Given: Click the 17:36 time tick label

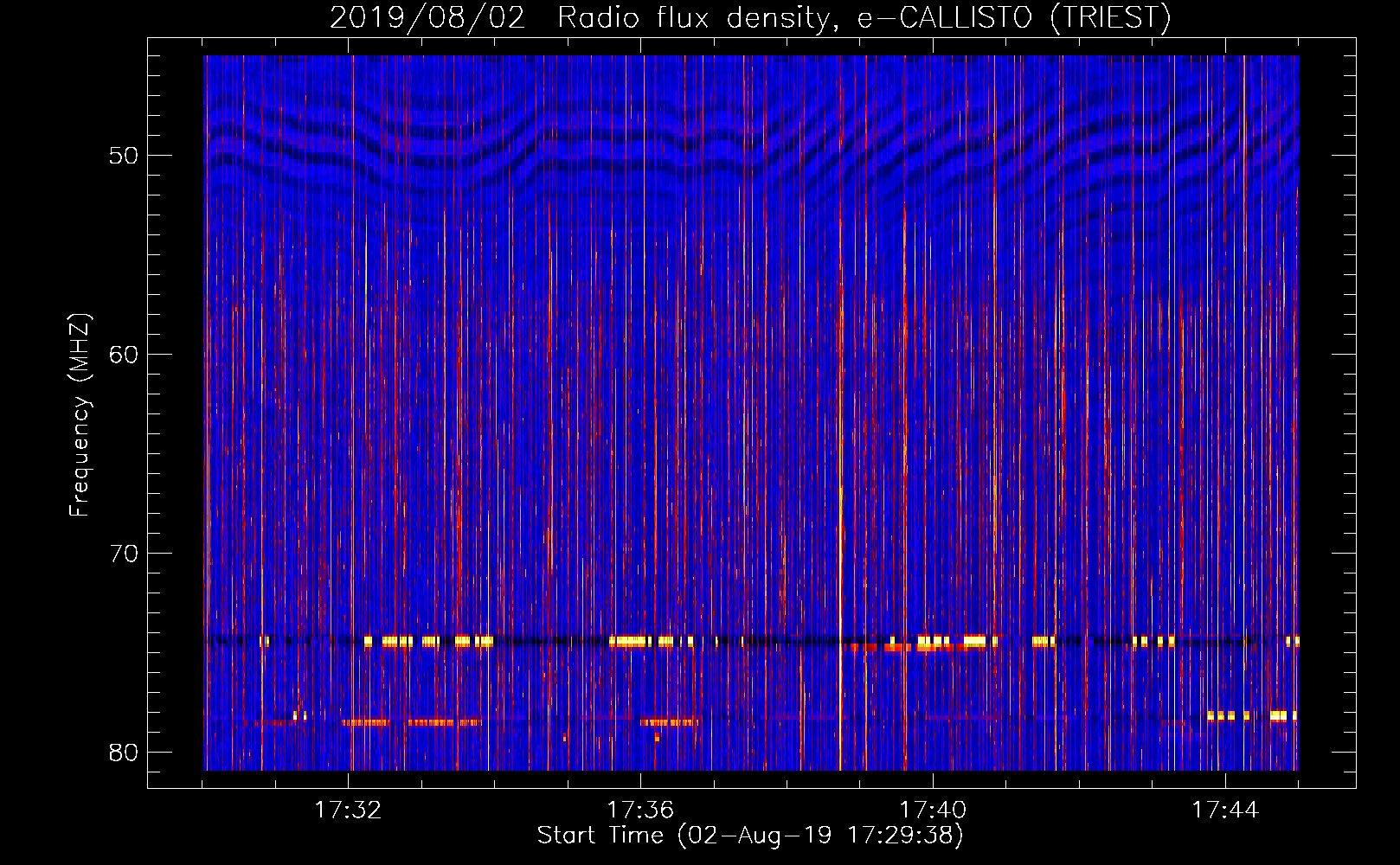Looking at the screenshot, I should coord(640,811).
